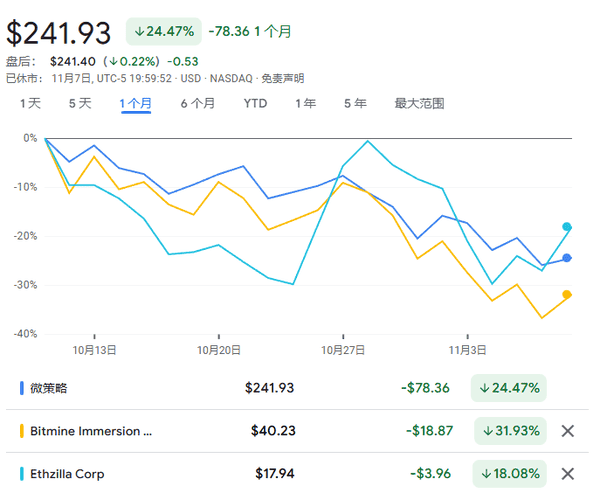Choose the 1年 time range tab
The image size is (600, 493).
(305, 103)
